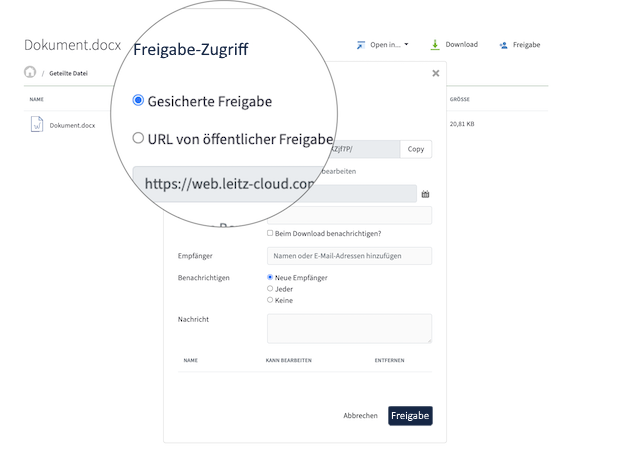The width and height of the screenshot is (635, 454).
Task: Select URL von öffentlicher Freigabe radio button
Action: coord(138,138)
